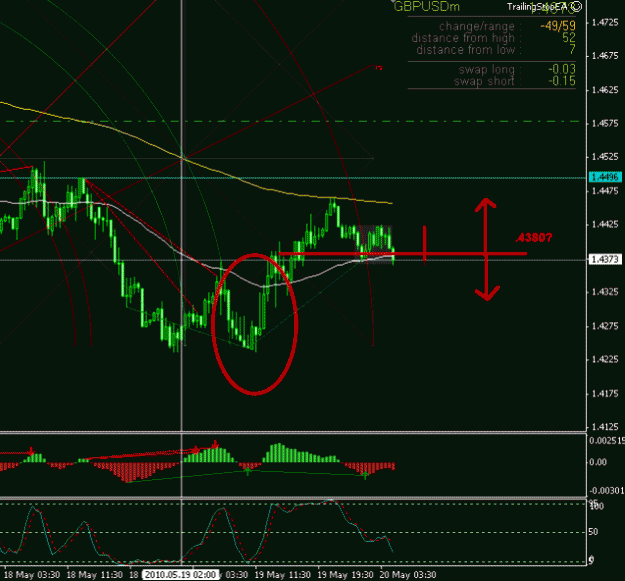Click the GBPUSDm symbol label

(426, 6)
